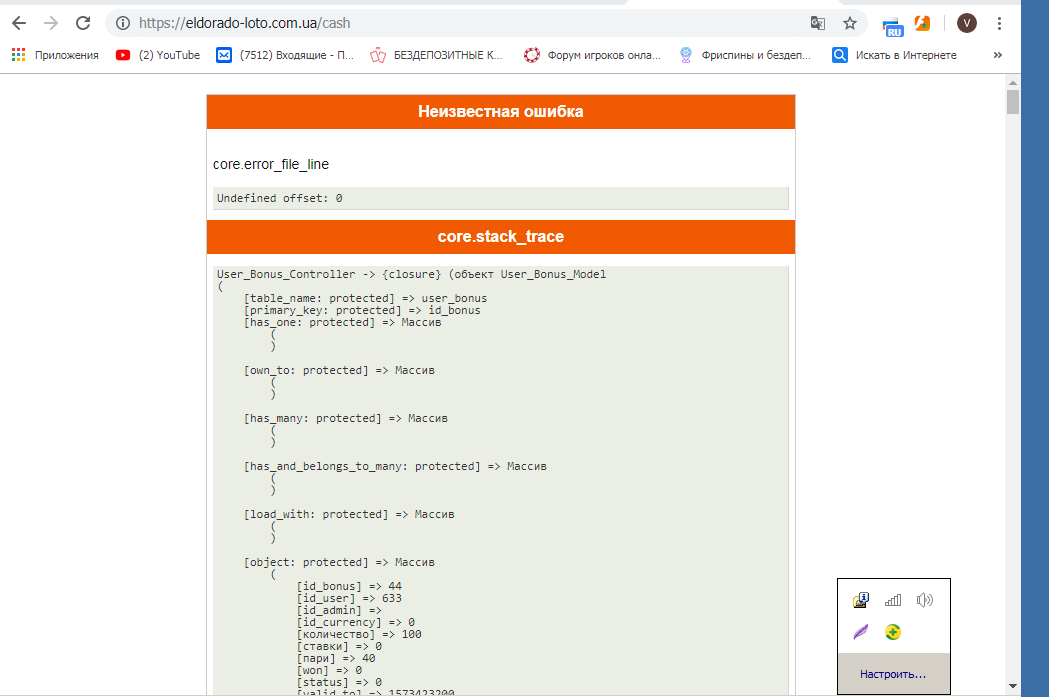Select the won => 0 line

(x=329, y=671)
